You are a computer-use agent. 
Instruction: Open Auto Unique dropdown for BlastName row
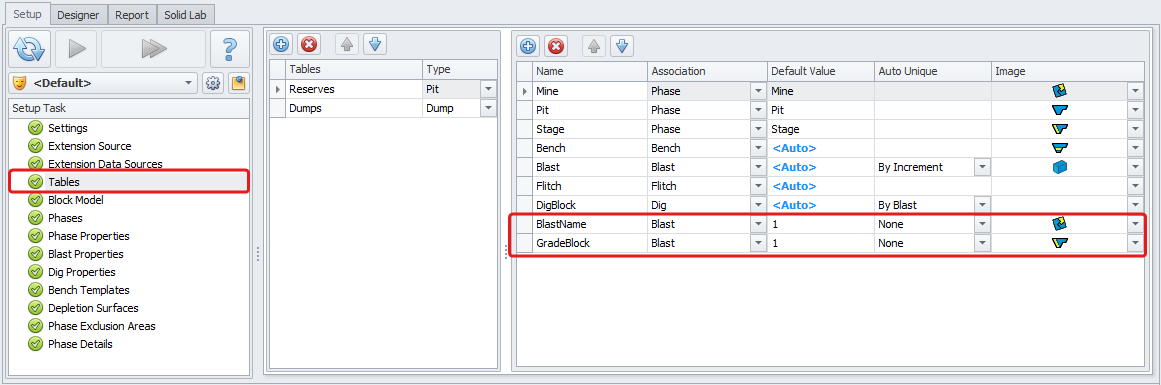983,224
